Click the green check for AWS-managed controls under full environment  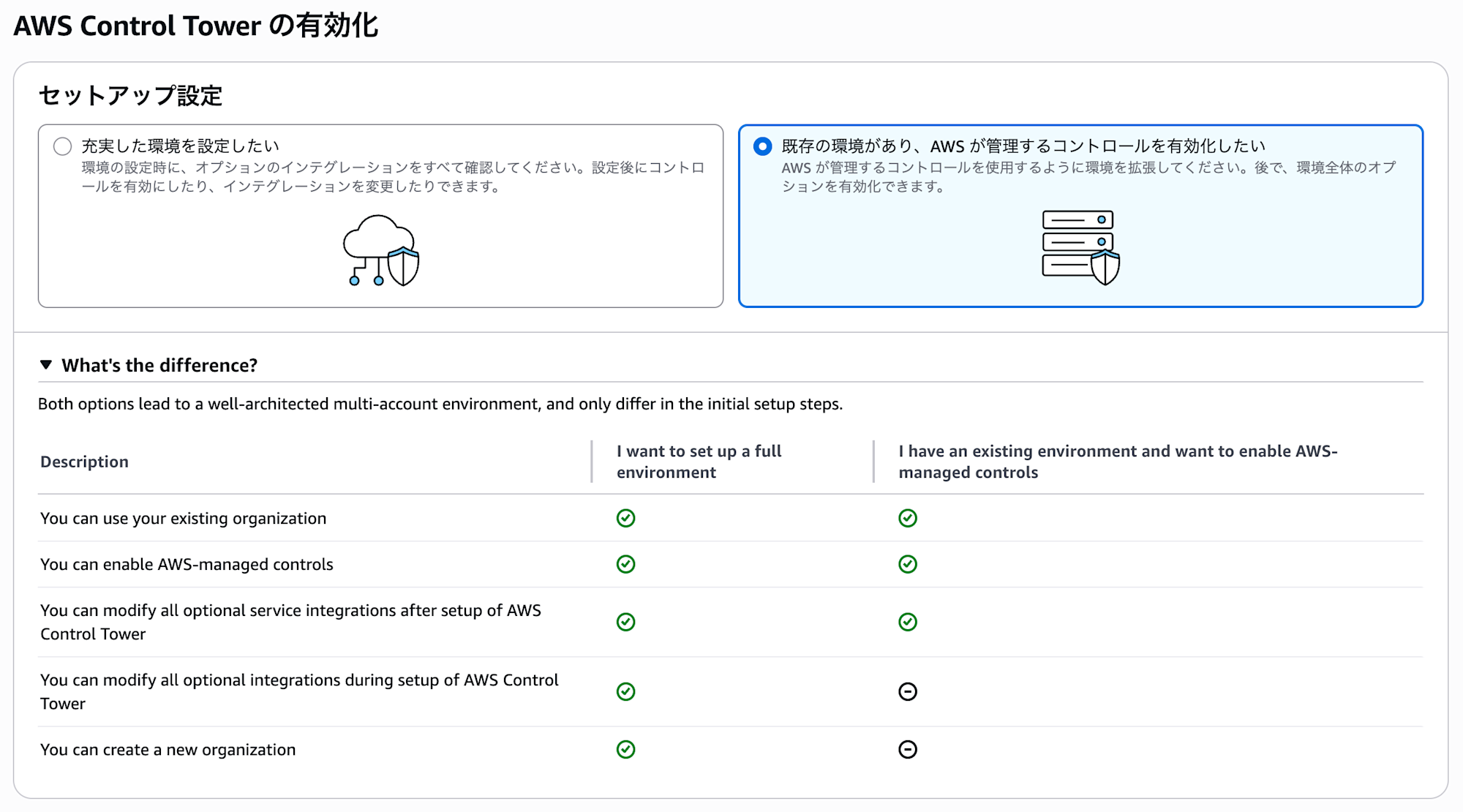627,564
